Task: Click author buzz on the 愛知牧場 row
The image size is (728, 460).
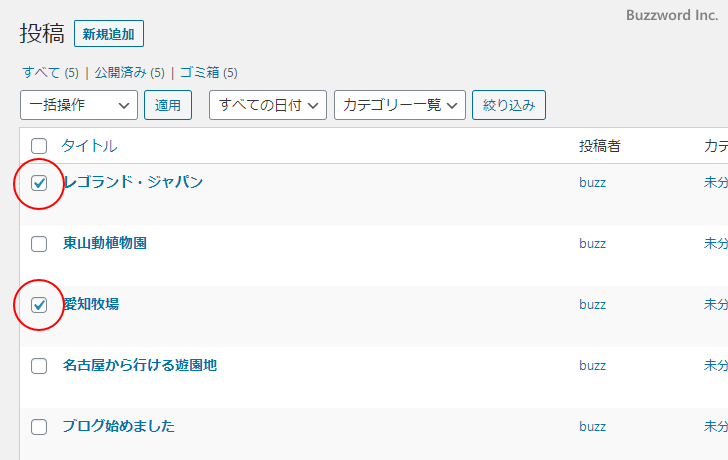Action: click(x=592, y=305)
